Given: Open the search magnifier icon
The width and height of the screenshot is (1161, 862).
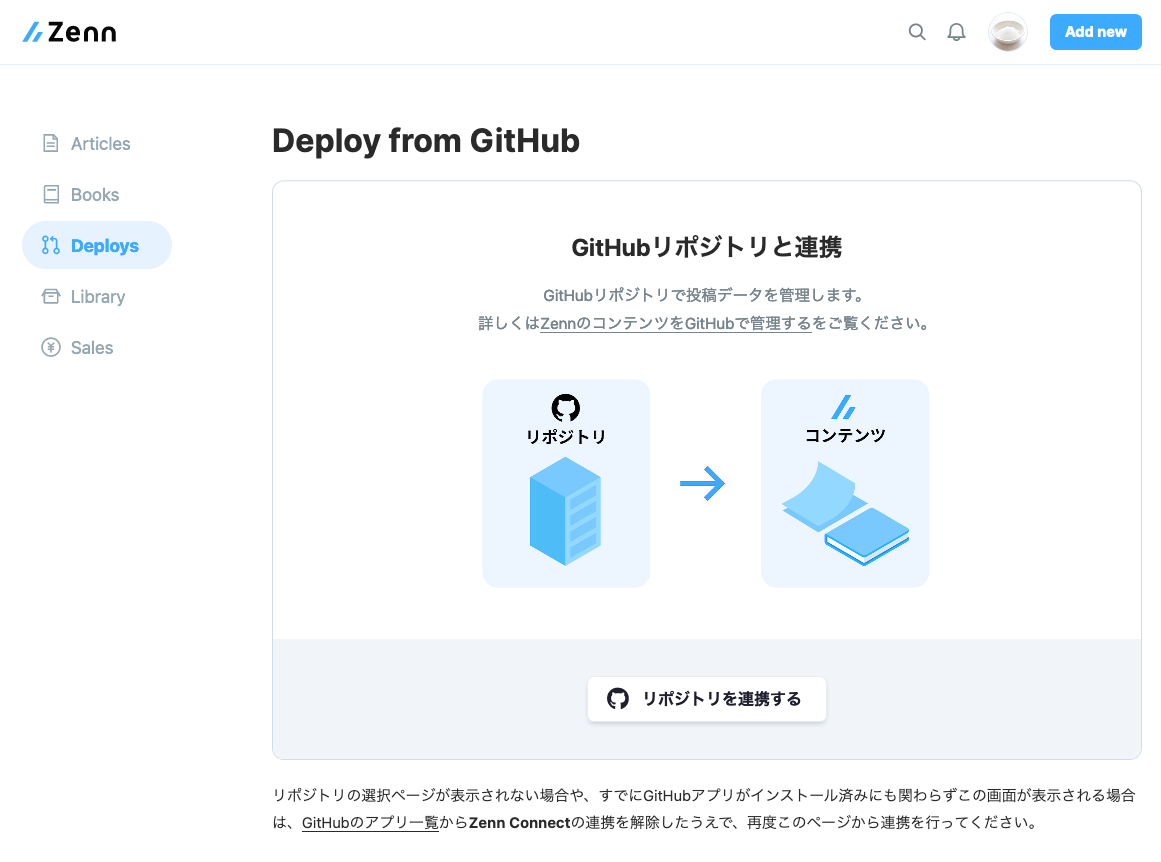Looking at the screenshot, I should click(x=917, y=32).
